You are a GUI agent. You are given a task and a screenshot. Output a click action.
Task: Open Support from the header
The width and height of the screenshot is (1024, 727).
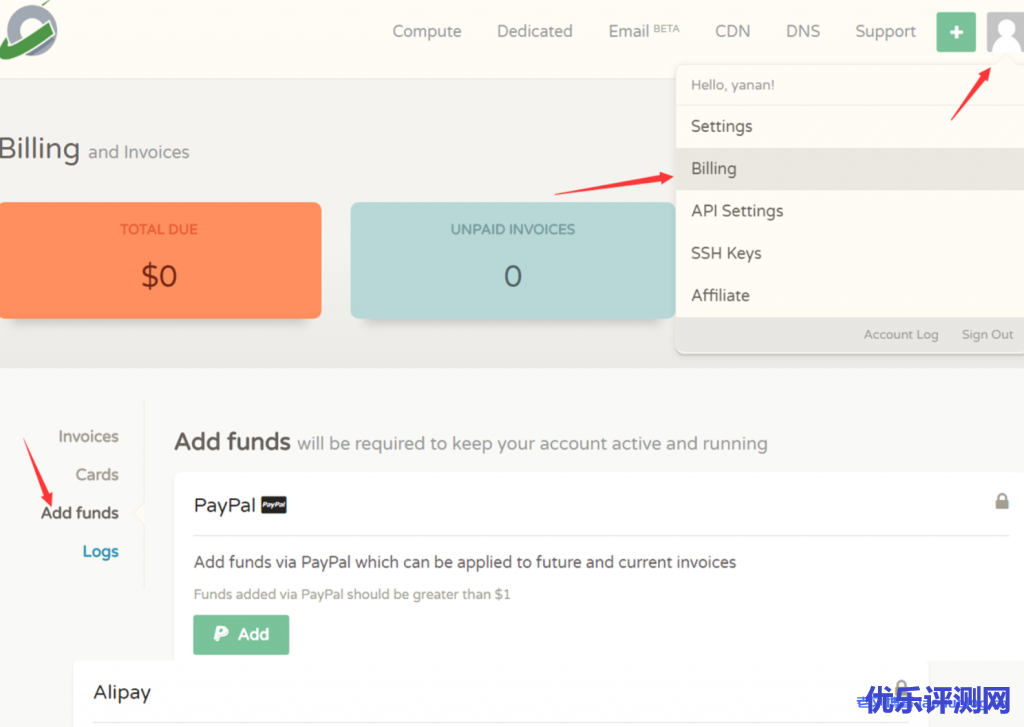click(x=885, y=31)
